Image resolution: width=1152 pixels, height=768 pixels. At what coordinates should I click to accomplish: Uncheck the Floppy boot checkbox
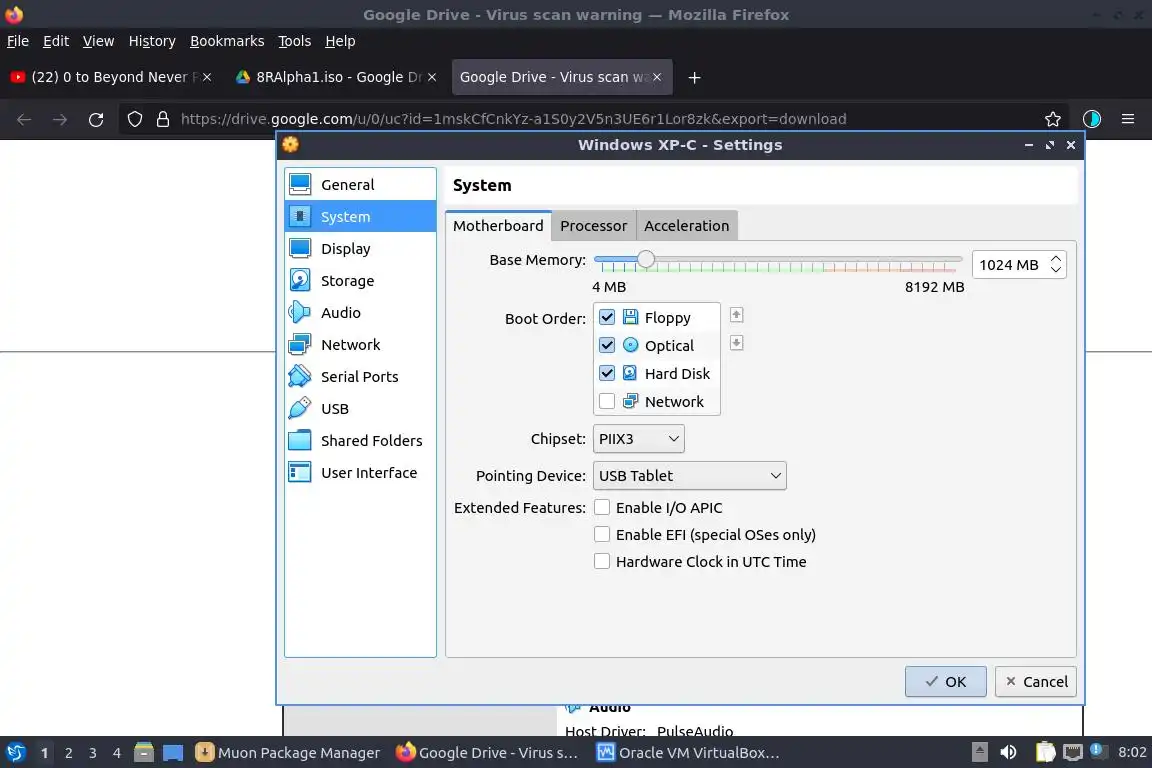pos(607,317)
